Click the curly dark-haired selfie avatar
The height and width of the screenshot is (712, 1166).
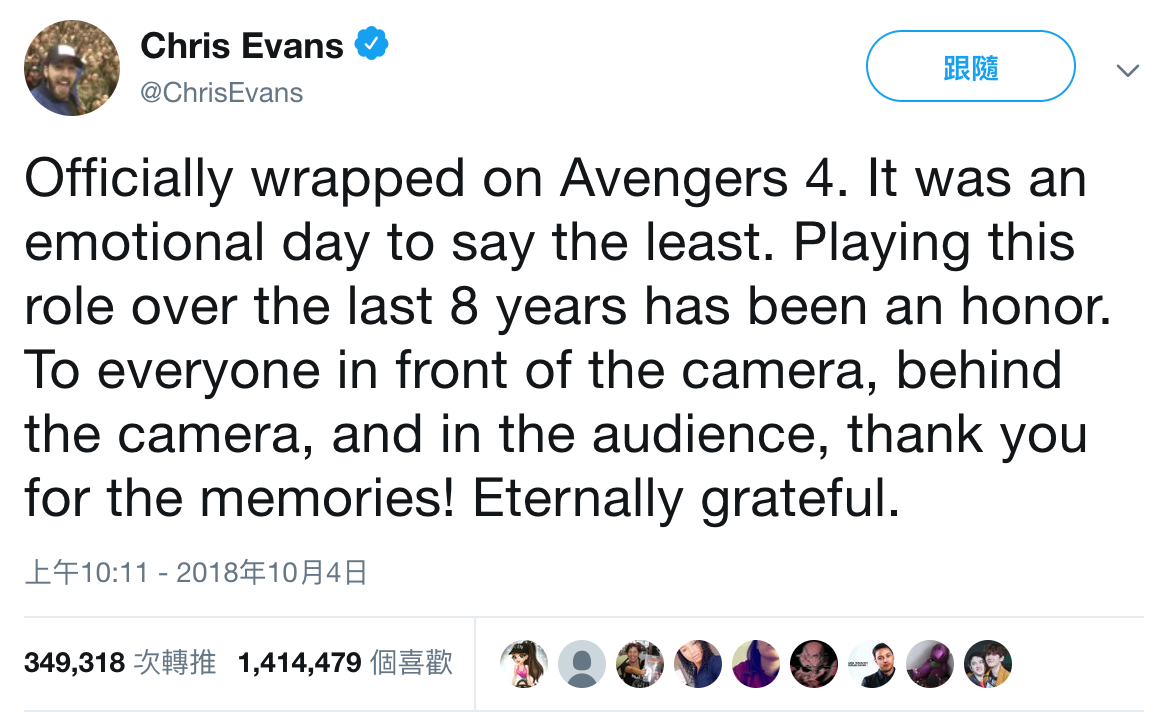coord(697,663)
